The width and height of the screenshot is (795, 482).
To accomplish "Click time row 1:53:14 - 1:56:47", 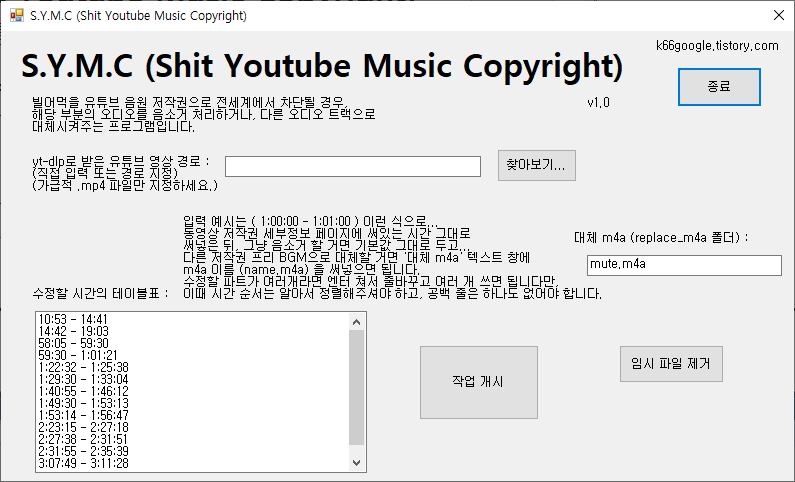I will (x=84, y=415).
